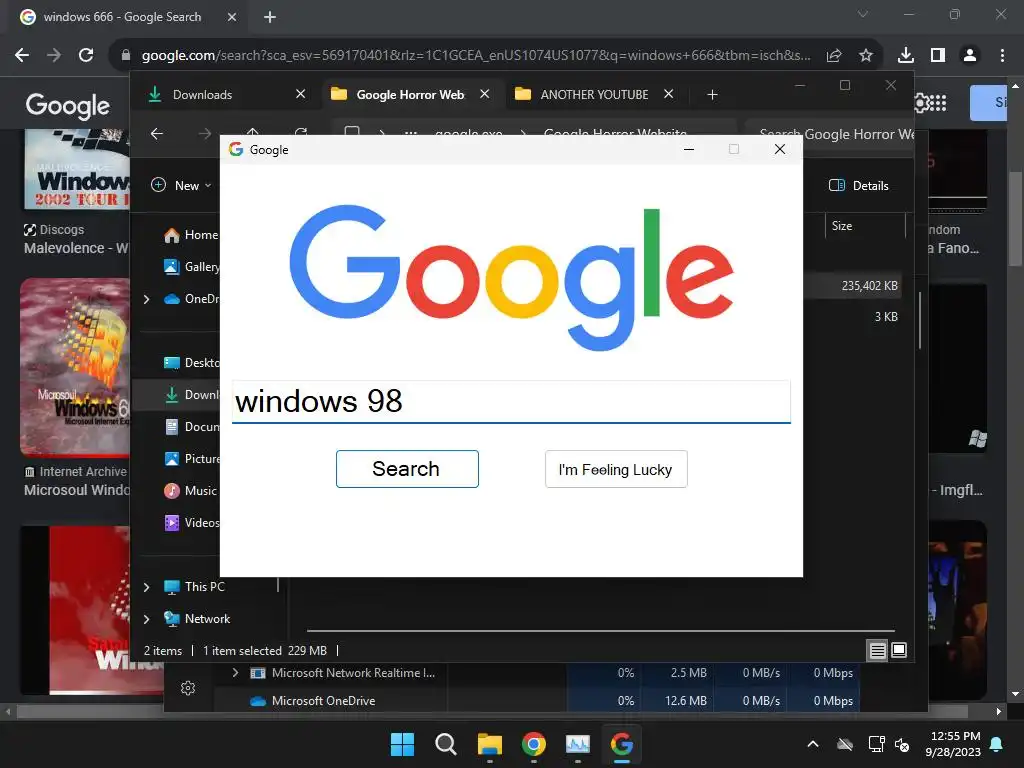Viewport: 1024px width, 768px height.
Task: Close the Google Horror Web tab
Action: (x=485, y=94)
